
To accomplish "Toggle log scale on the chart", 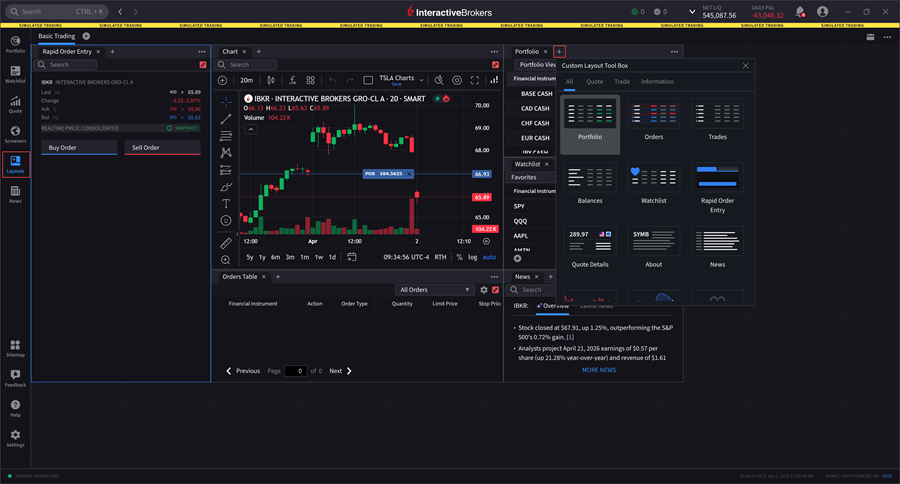I will pyautogui.click(x=473, y=257).
